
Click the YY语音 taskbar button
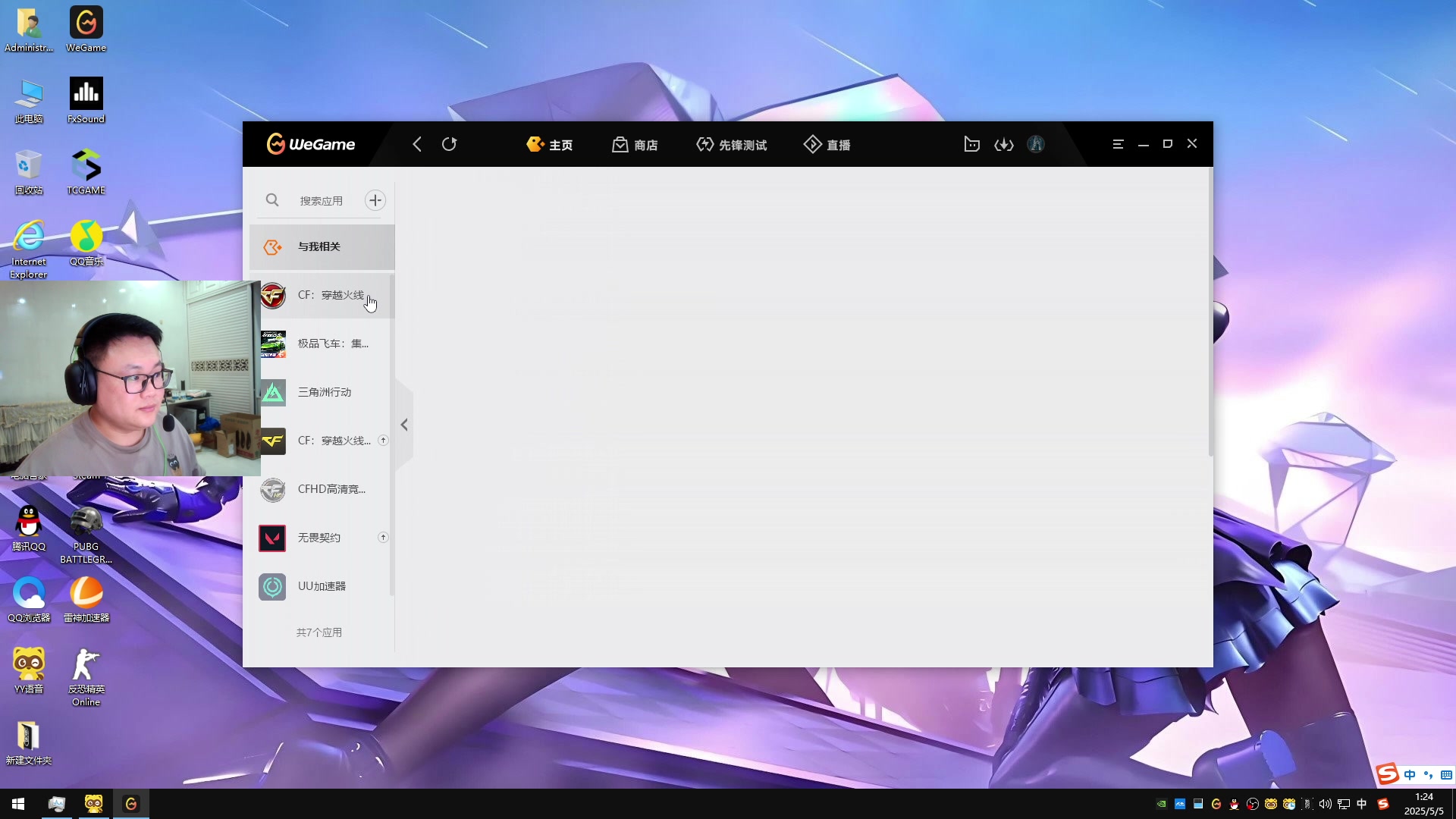94,804
